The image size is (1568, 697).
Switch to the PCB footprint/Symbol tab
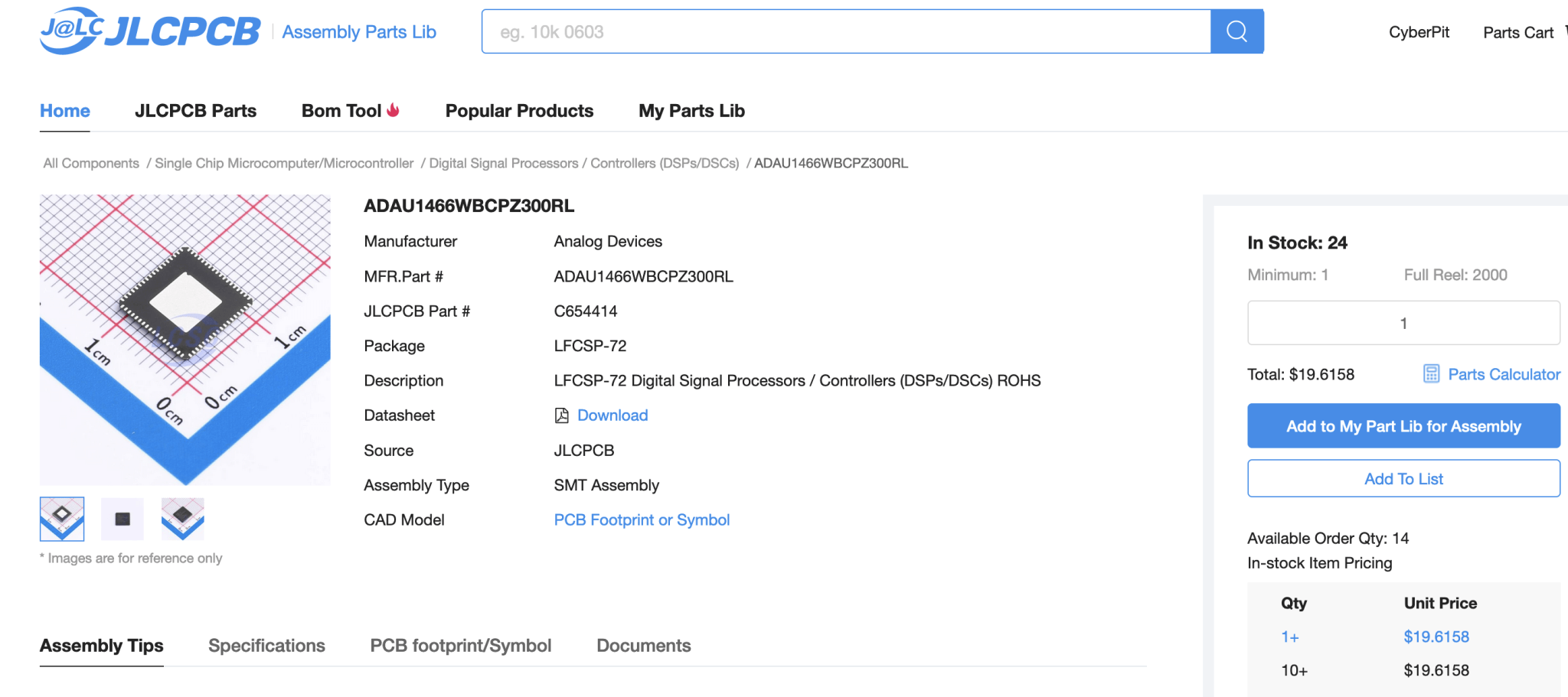(x=461, y=646)
